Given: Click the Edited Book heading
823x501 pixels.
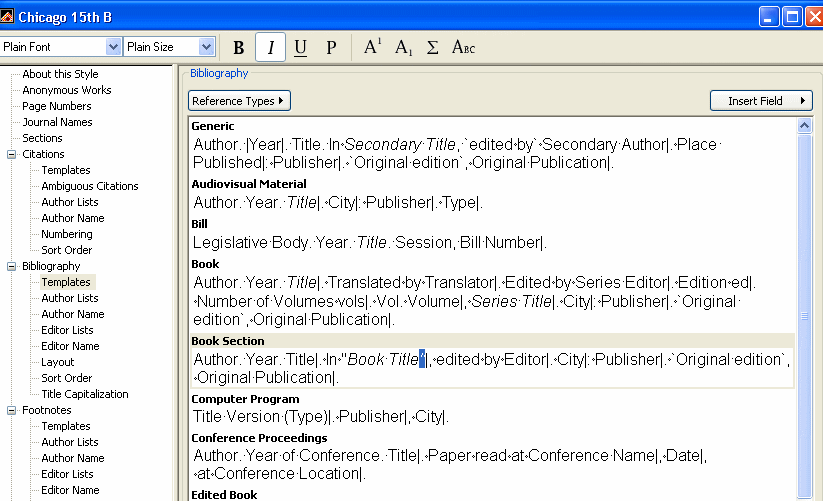Looking at the screenshot, I should 224,495.
